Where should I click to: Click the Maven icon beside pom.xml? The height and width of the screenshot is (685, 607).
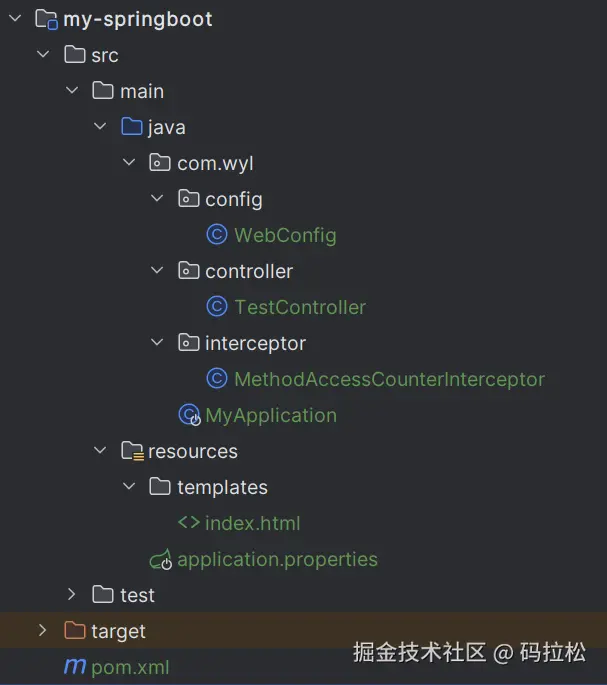point(74,666)
